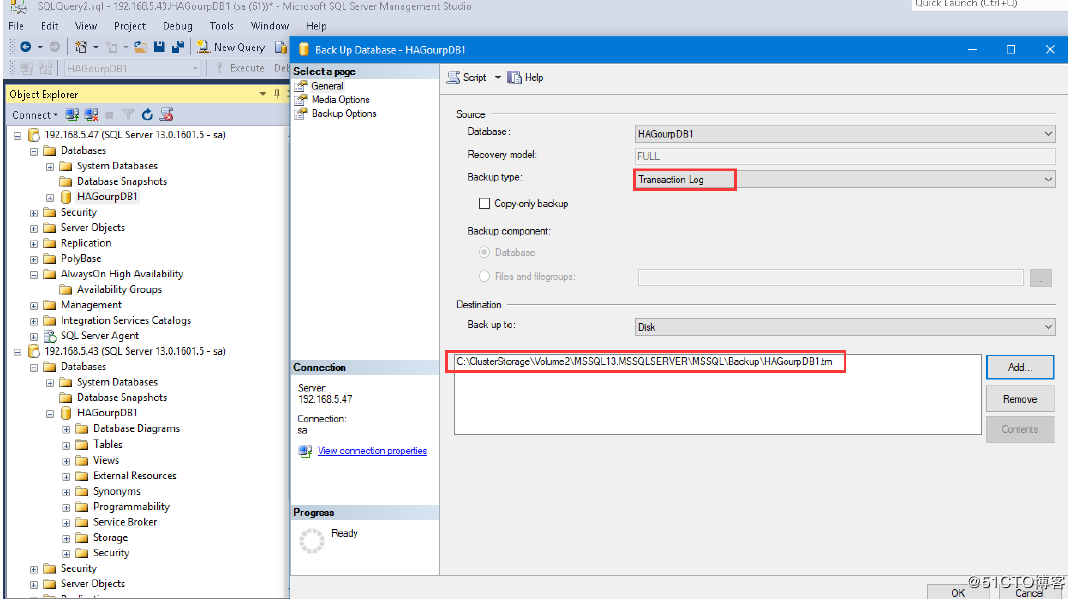This screenshot has height=599, width=1075.
Task: Expand the Integration Services Catalogs node
Action: (x=34, y=321)
